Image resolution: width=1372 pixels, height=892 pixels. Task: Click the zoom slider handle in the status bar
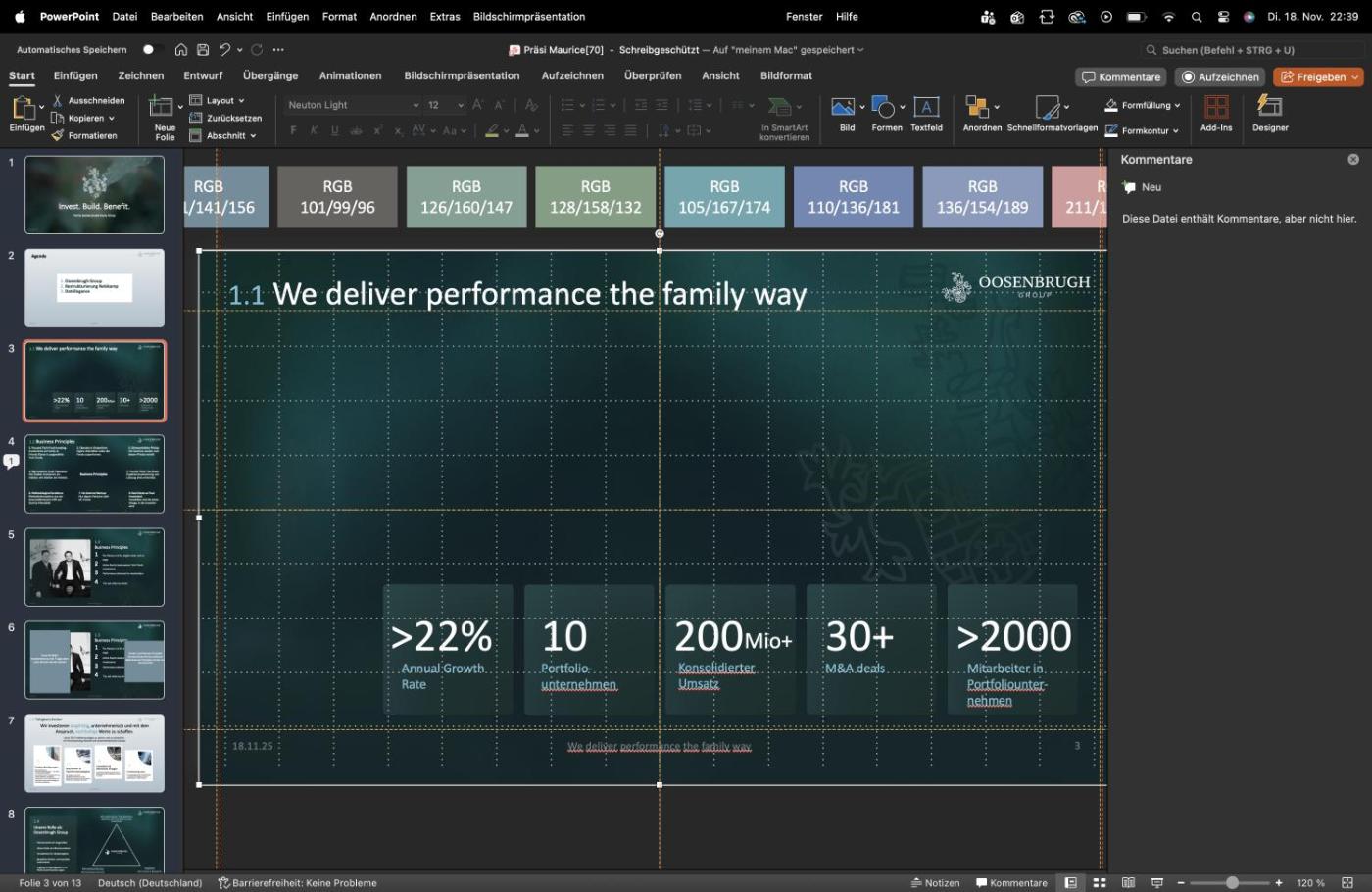[x=1232, y=883]
